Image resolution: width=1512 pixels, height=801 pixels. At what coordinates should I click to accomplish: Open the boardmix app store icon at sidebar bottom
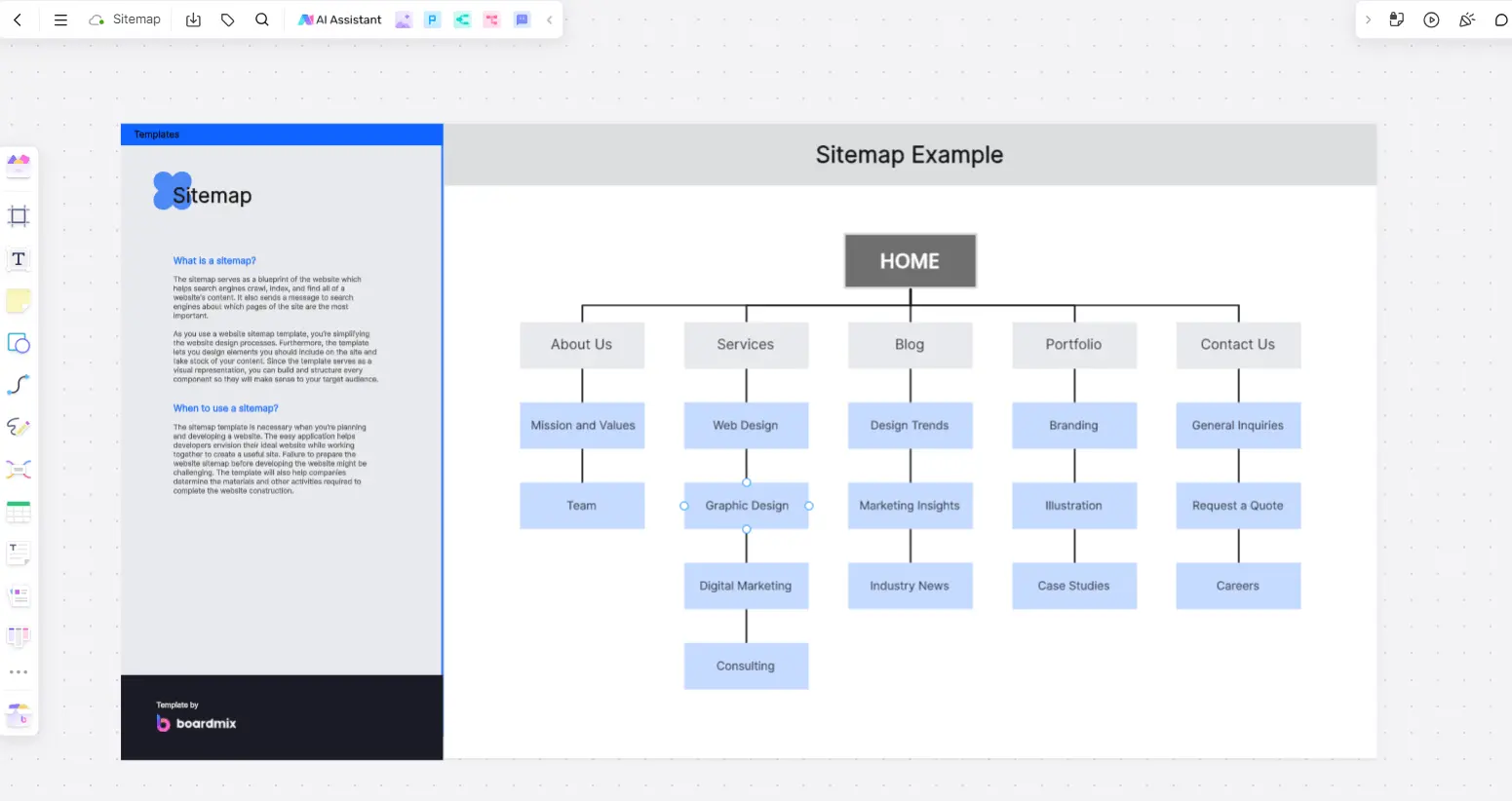[19, 714]
